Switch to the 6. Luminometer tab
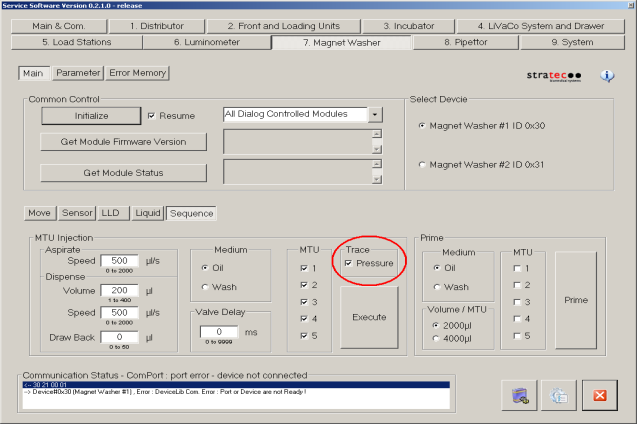This screenshot has height=424, width=637. pos(206,43)
